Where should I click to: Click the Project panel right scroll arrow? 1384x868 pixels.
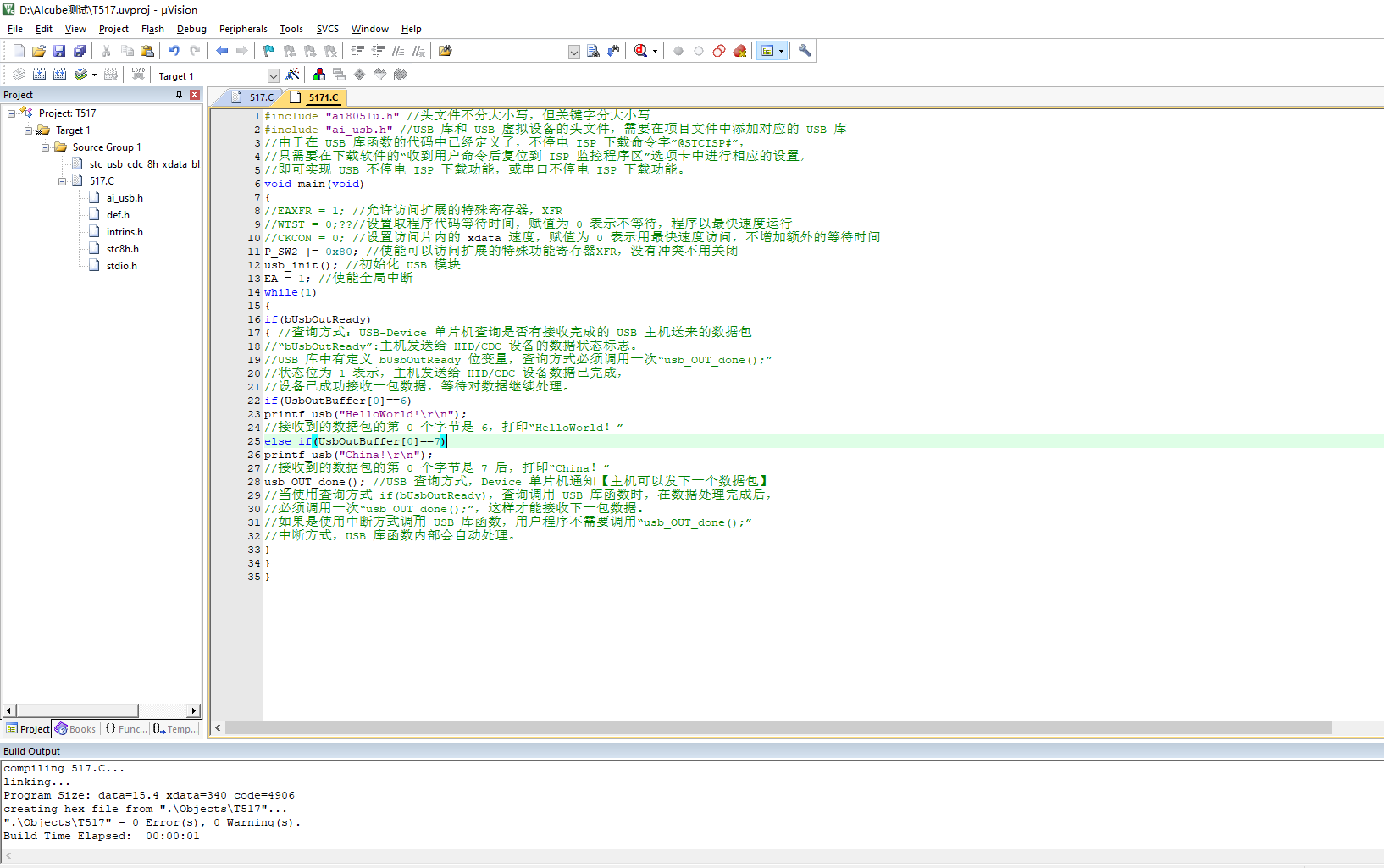click(x=194, y=710)
